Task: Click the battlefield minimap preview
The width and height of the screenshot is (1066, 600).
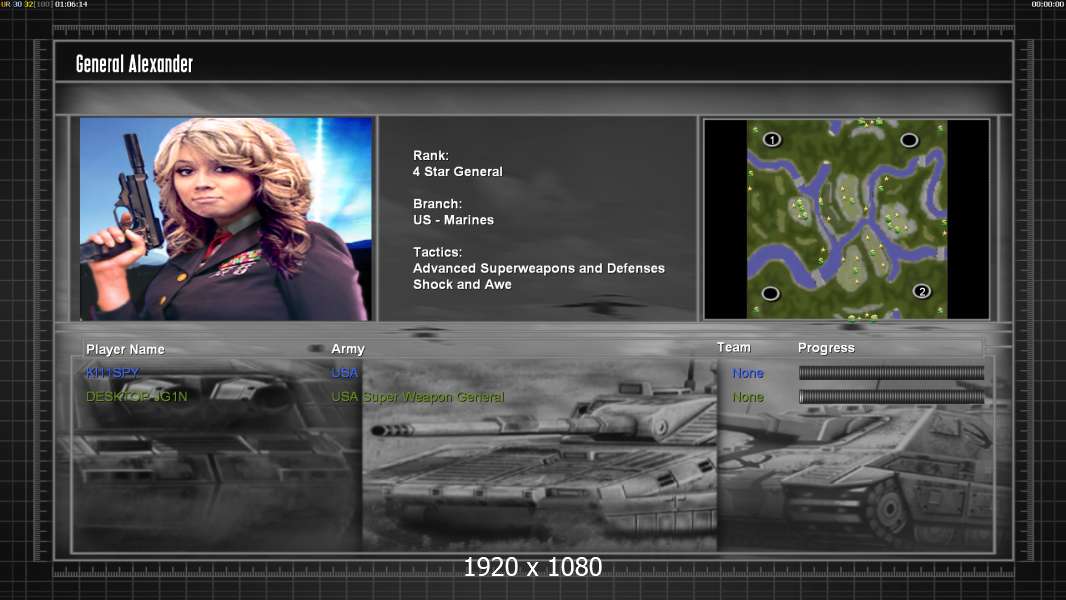Action: (846, 219)
